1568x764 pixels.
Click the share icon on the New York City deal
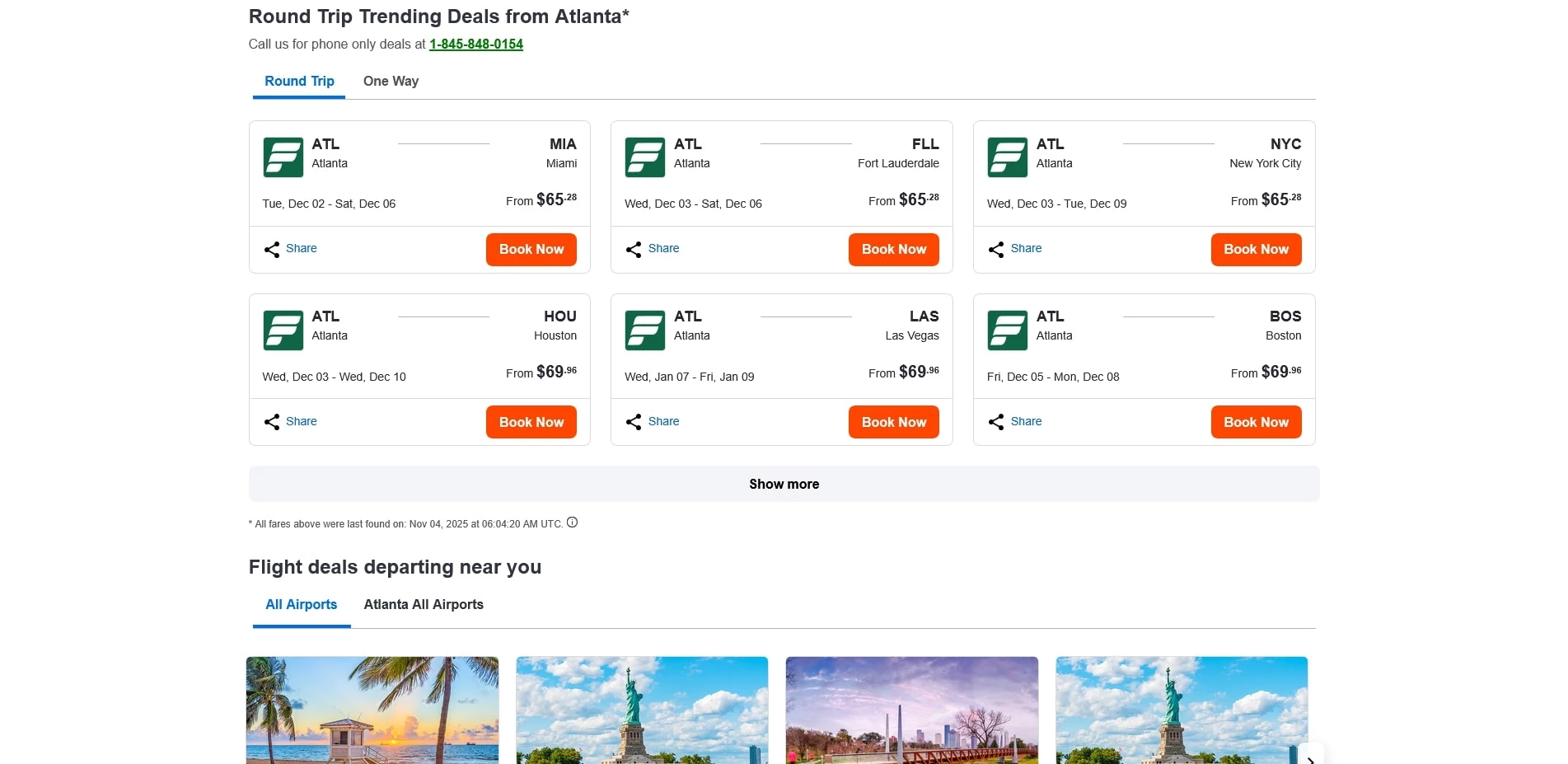coord(996,249)
